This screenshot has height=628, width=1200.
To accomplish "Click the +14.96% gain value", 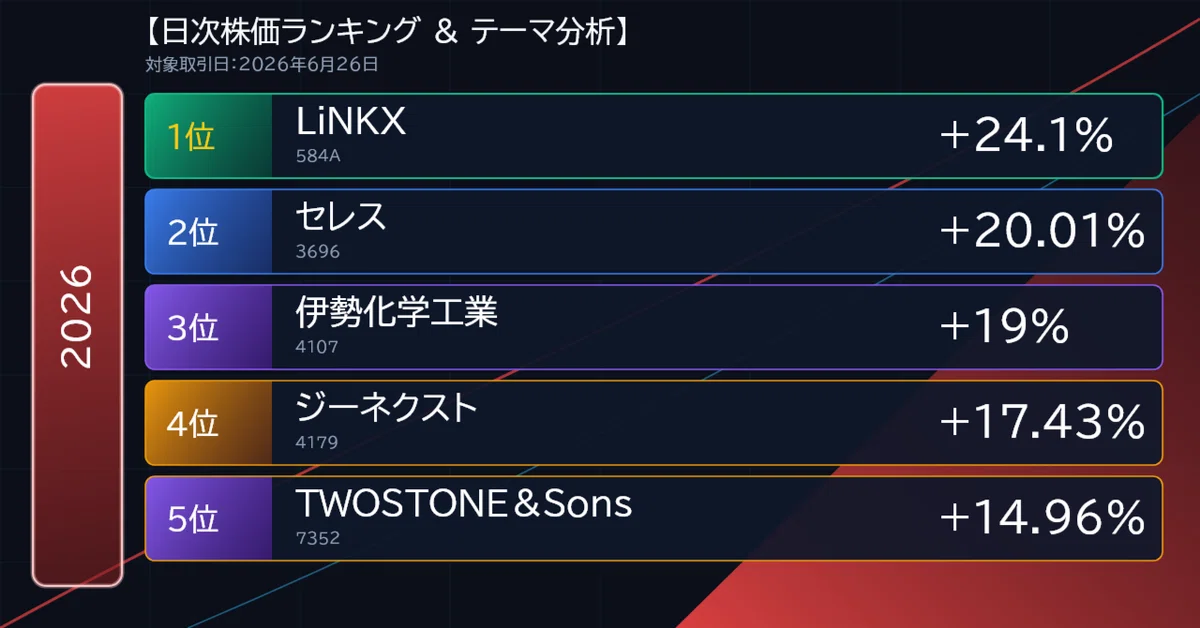I will [x=1042, y=518].
